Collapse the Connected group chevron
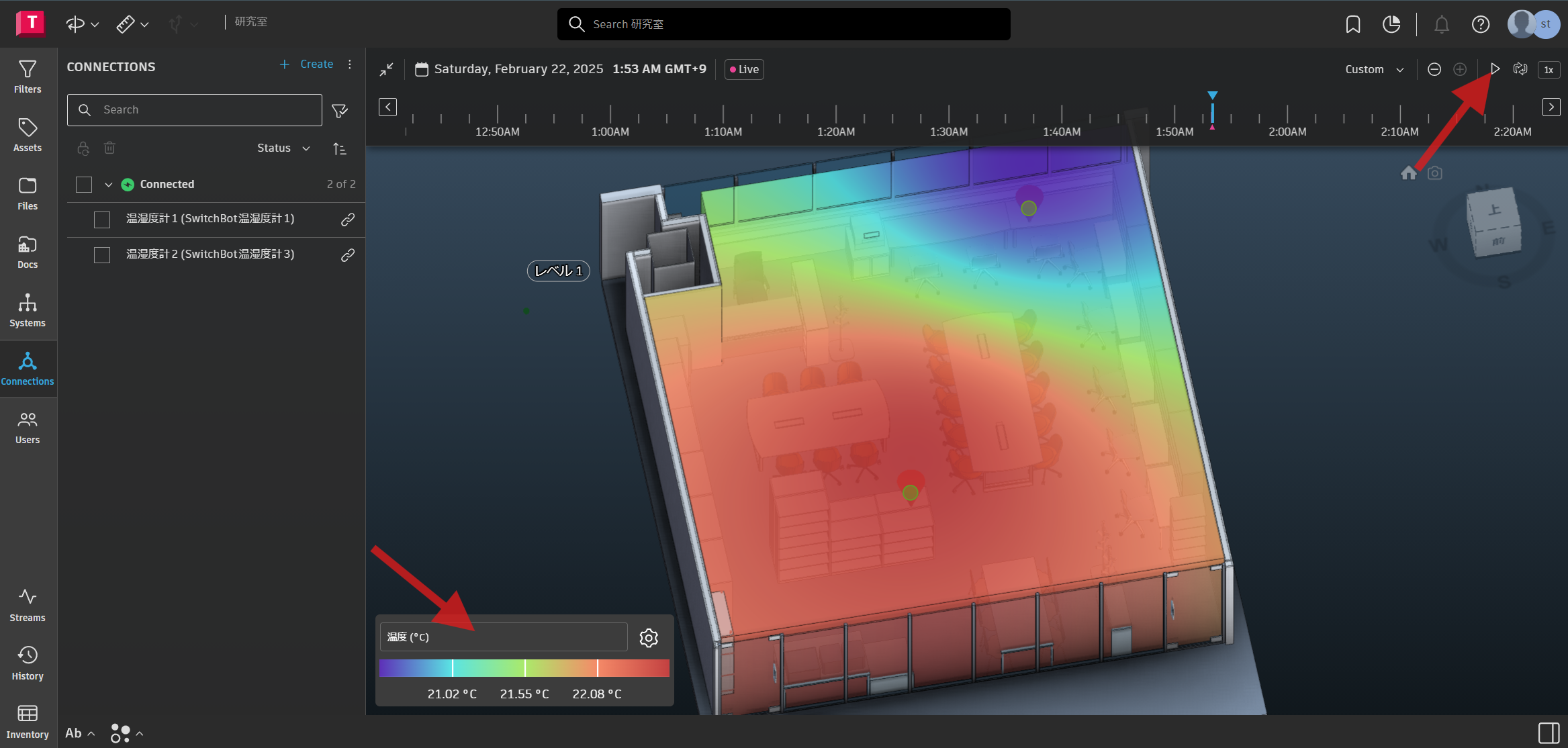 (x=108, y=185)
